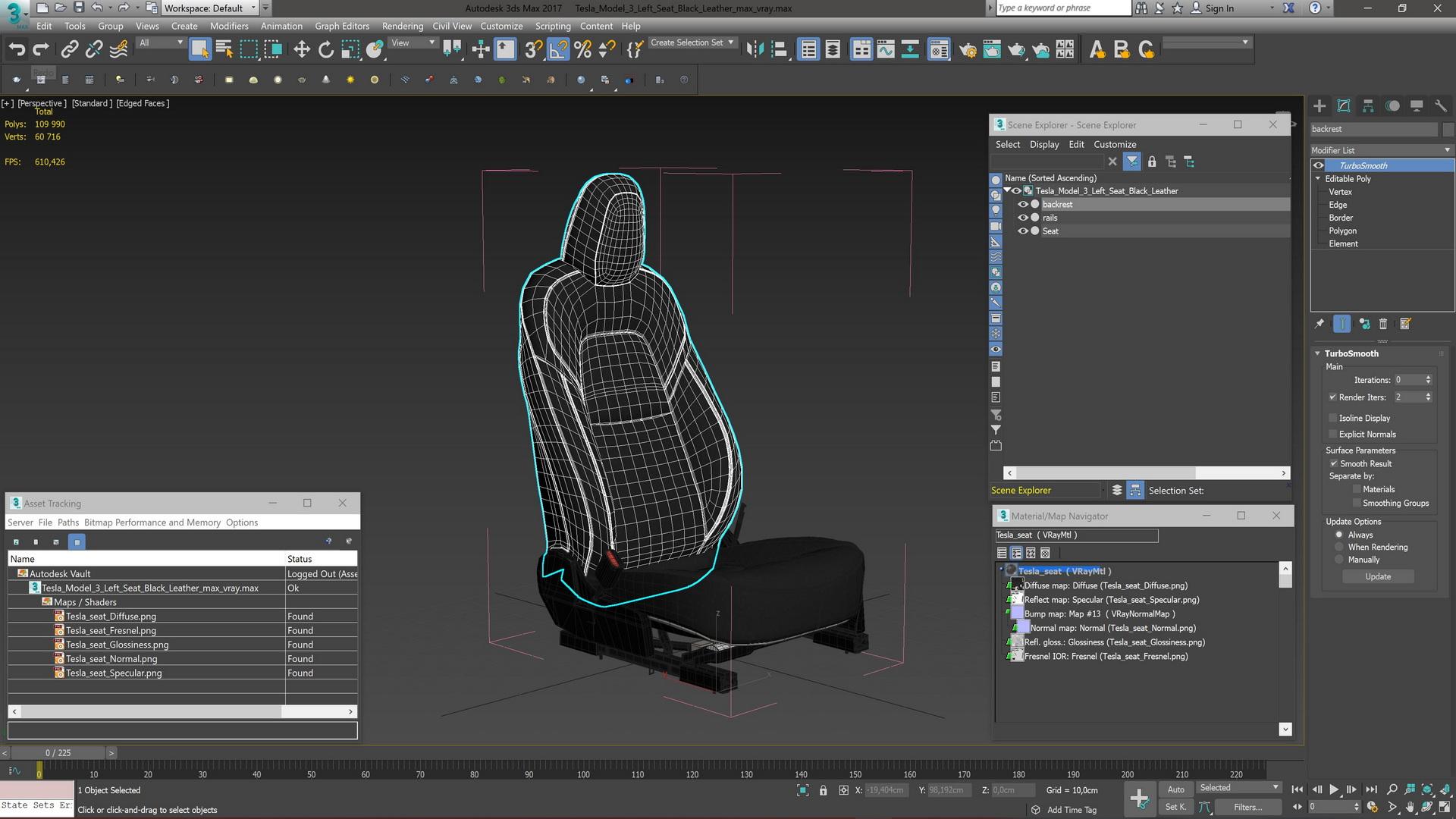This screenshot has height=819, width=1456.
Task: Click the Undo arrow in main toolbar
Action: (x=17, y=50)
